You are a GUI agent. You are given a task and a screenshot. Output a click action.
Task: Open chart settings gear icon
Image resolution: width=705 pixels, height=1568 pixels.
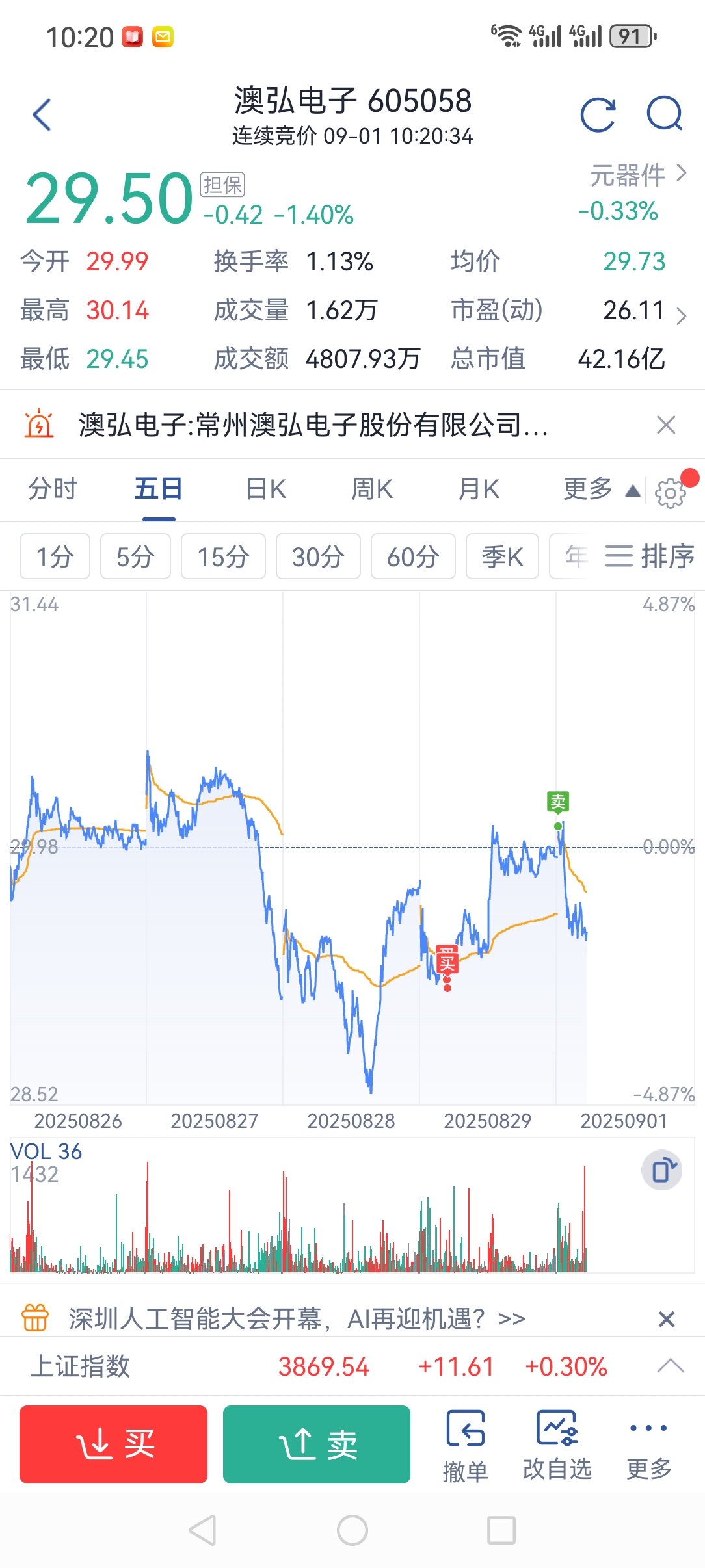pyautogui.click(x=670, y=493)
